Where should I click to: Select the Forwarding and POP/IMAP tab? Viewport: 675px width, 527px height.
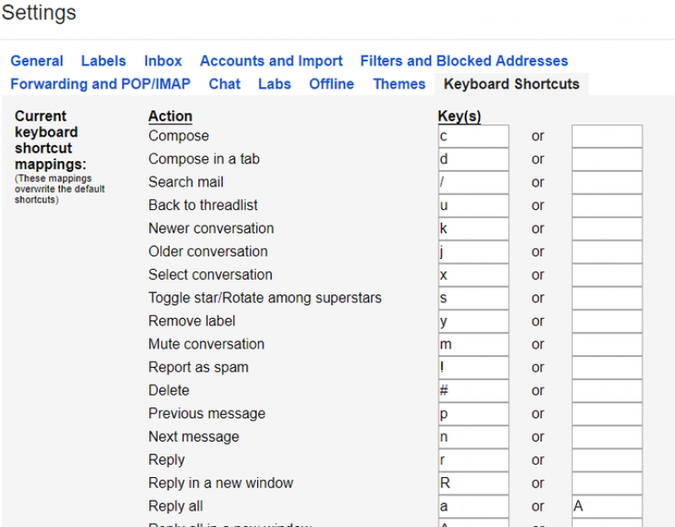coord(100,84)
